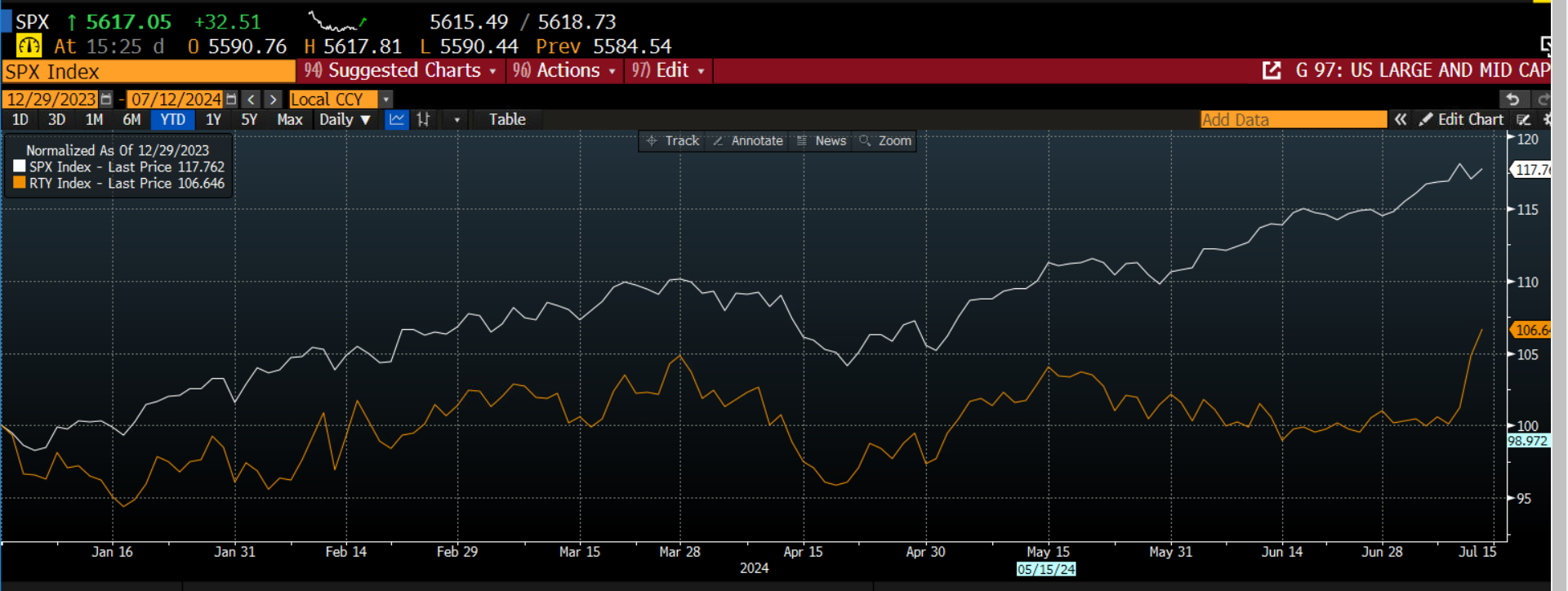Open the end date calendar picker
Screen dimensions: 1568x591
coord(231,100)
